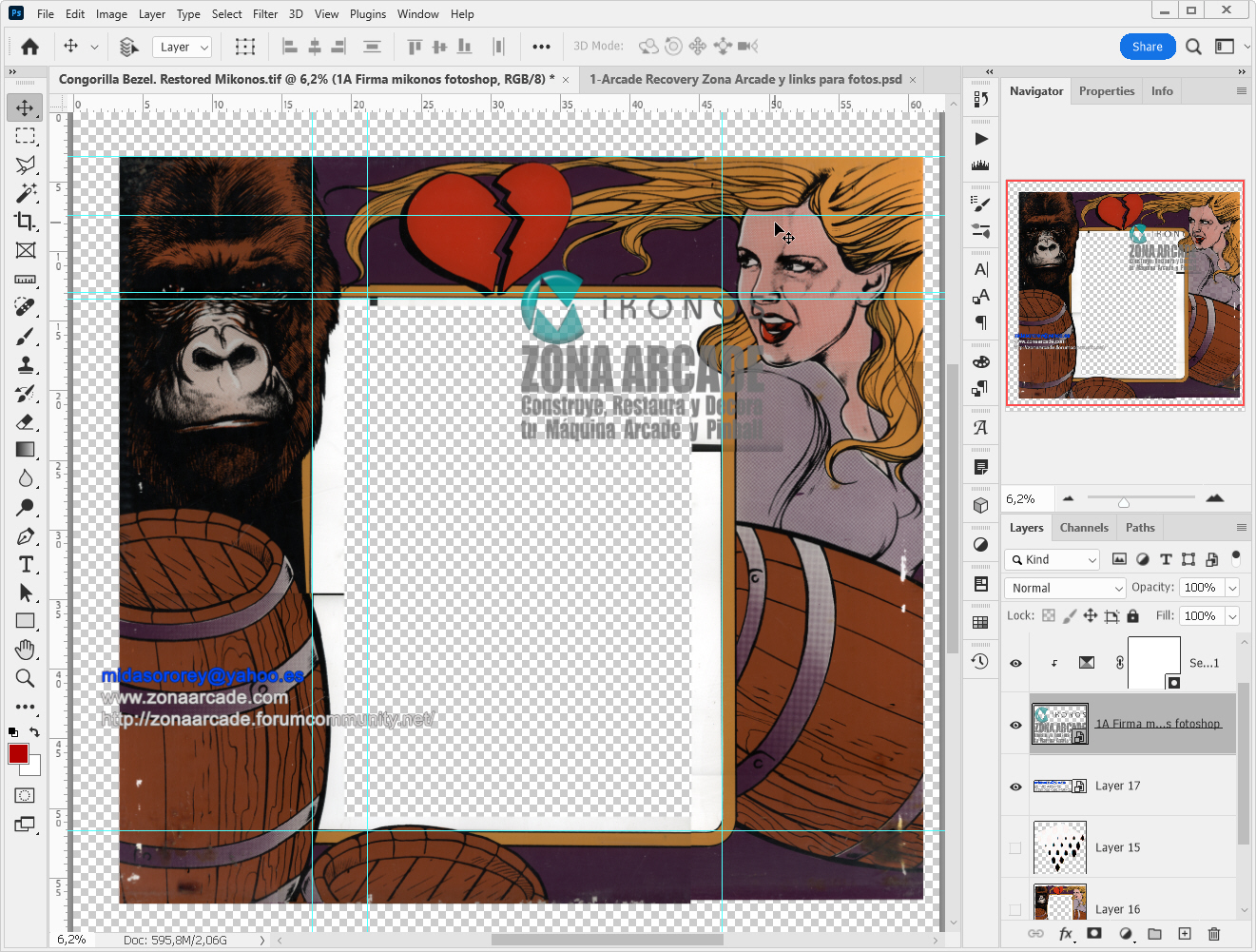Click the Share button
Viewport: 1256px width, 952px height.
pos(1147,46)
